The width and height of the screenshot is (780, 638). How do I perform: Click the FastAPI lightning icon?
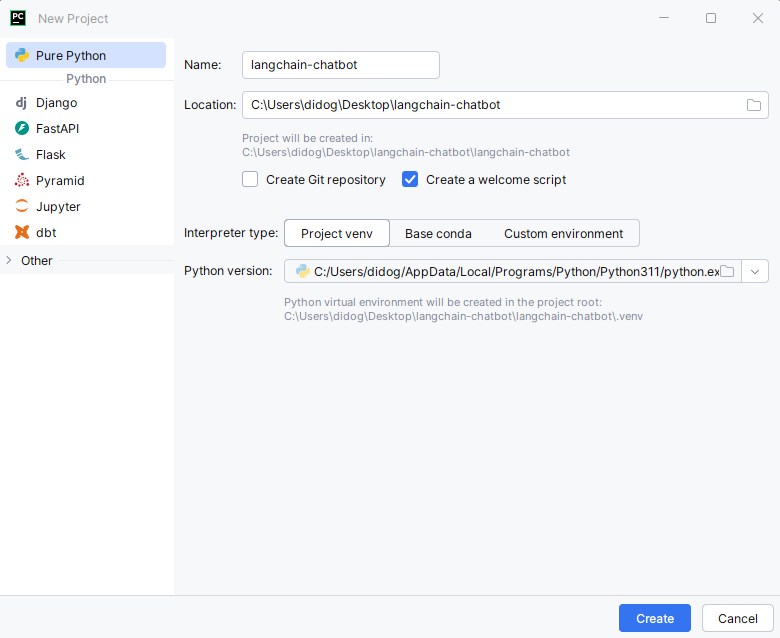pyautogui.click(x=22, y=128)
